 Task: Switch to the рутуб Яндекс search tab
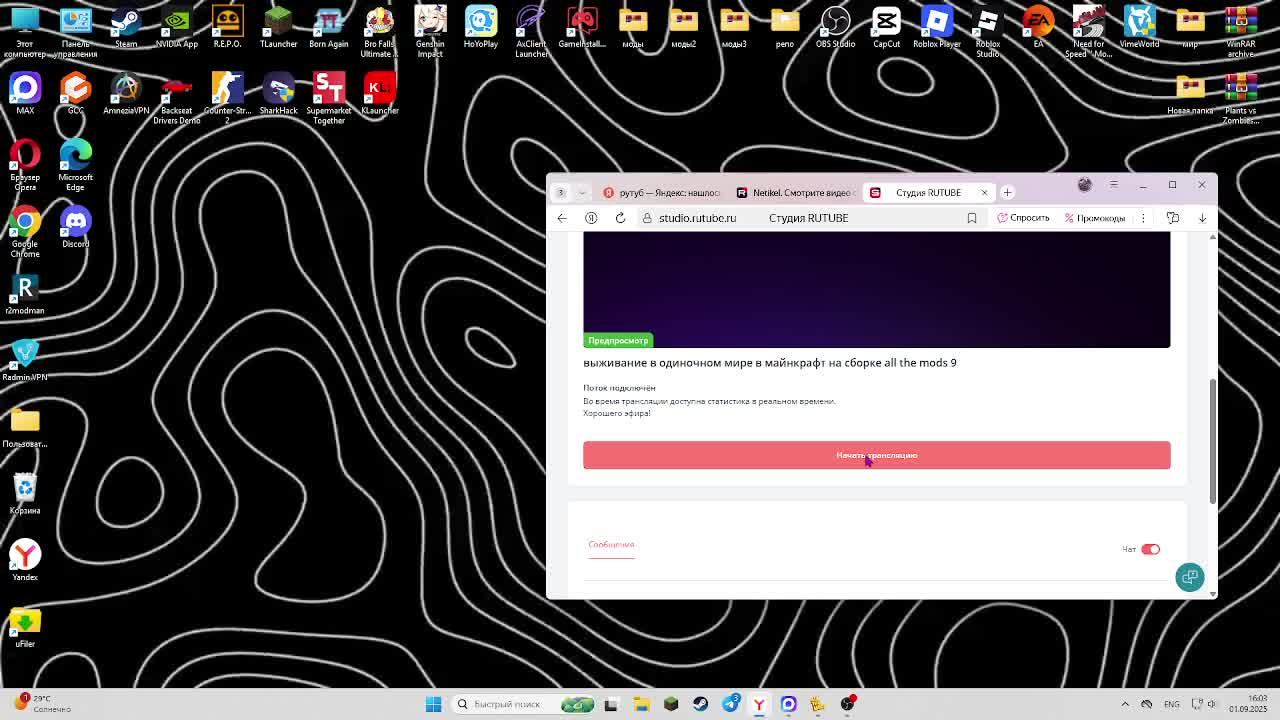pos(661,193)
